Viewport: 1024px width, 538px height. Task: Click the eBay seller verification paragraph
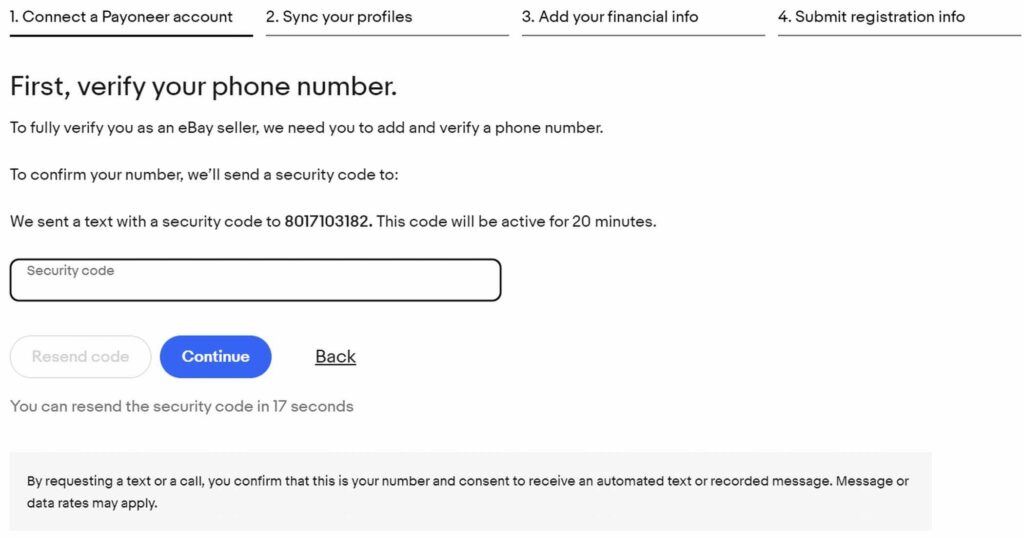pos(306,128)
